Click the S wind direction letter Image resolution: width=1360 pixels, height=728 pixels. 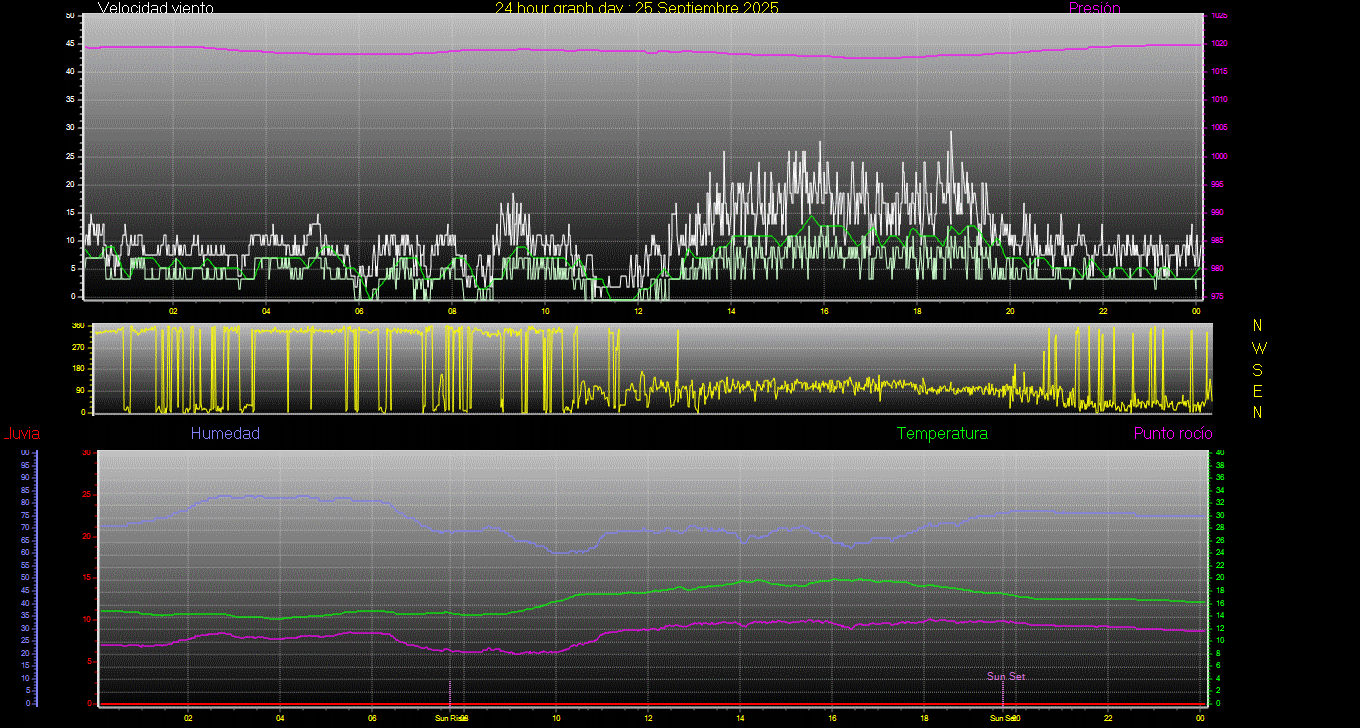pos(1258,369)
